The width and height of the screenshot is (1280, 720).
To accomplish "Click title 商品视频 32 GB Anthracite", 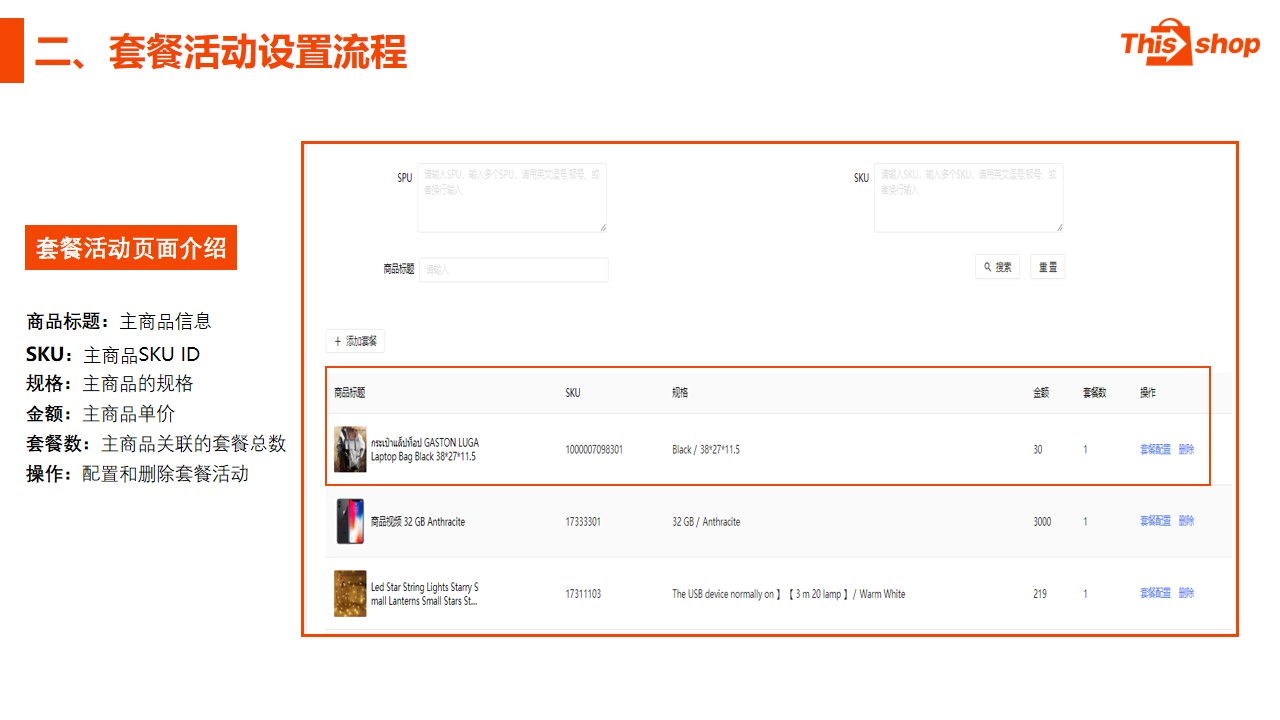I will (x=418, y=522).
